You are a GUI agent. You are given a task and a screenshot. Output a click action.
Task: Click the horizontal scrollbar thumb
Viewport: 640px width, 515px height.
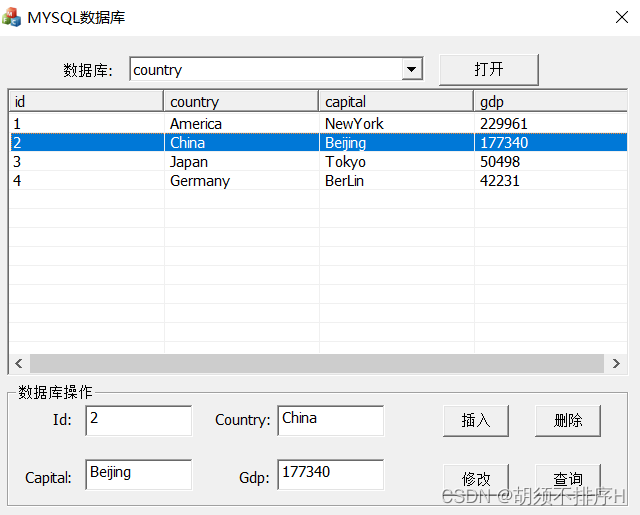point(317,363)
